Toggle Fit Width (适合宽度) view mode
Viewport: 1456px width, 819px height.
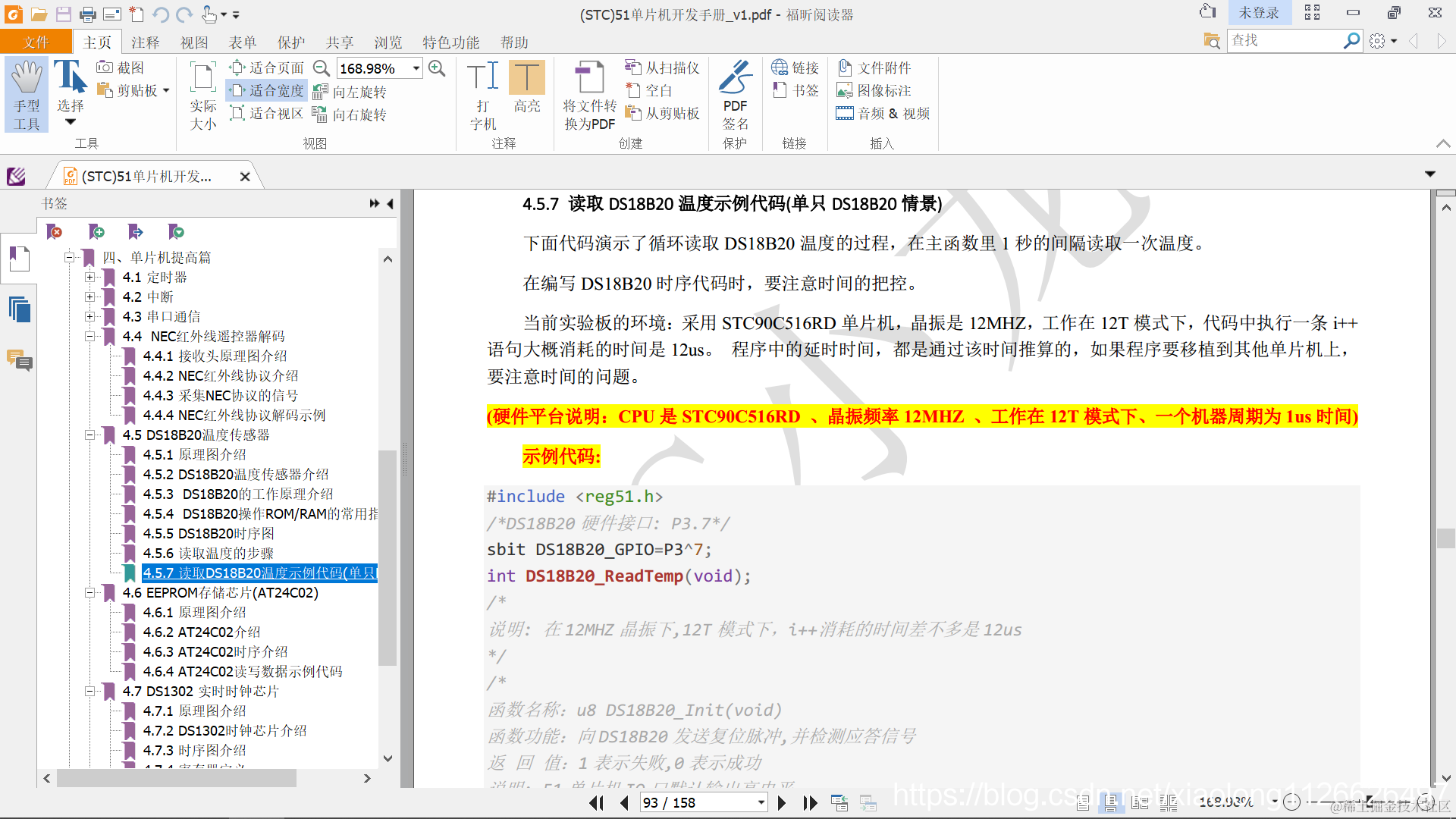267,91
